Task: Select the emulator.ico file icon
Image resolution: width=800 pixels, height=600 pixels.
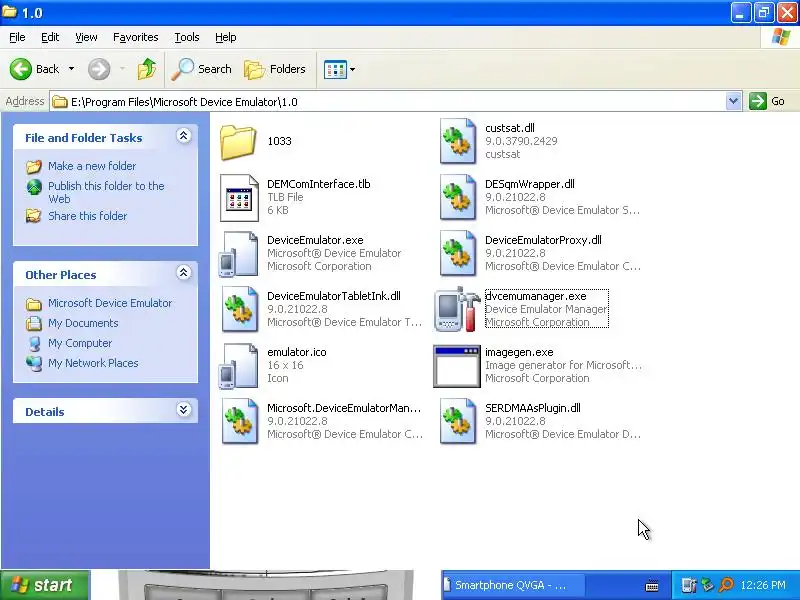Action: point(238,366)
